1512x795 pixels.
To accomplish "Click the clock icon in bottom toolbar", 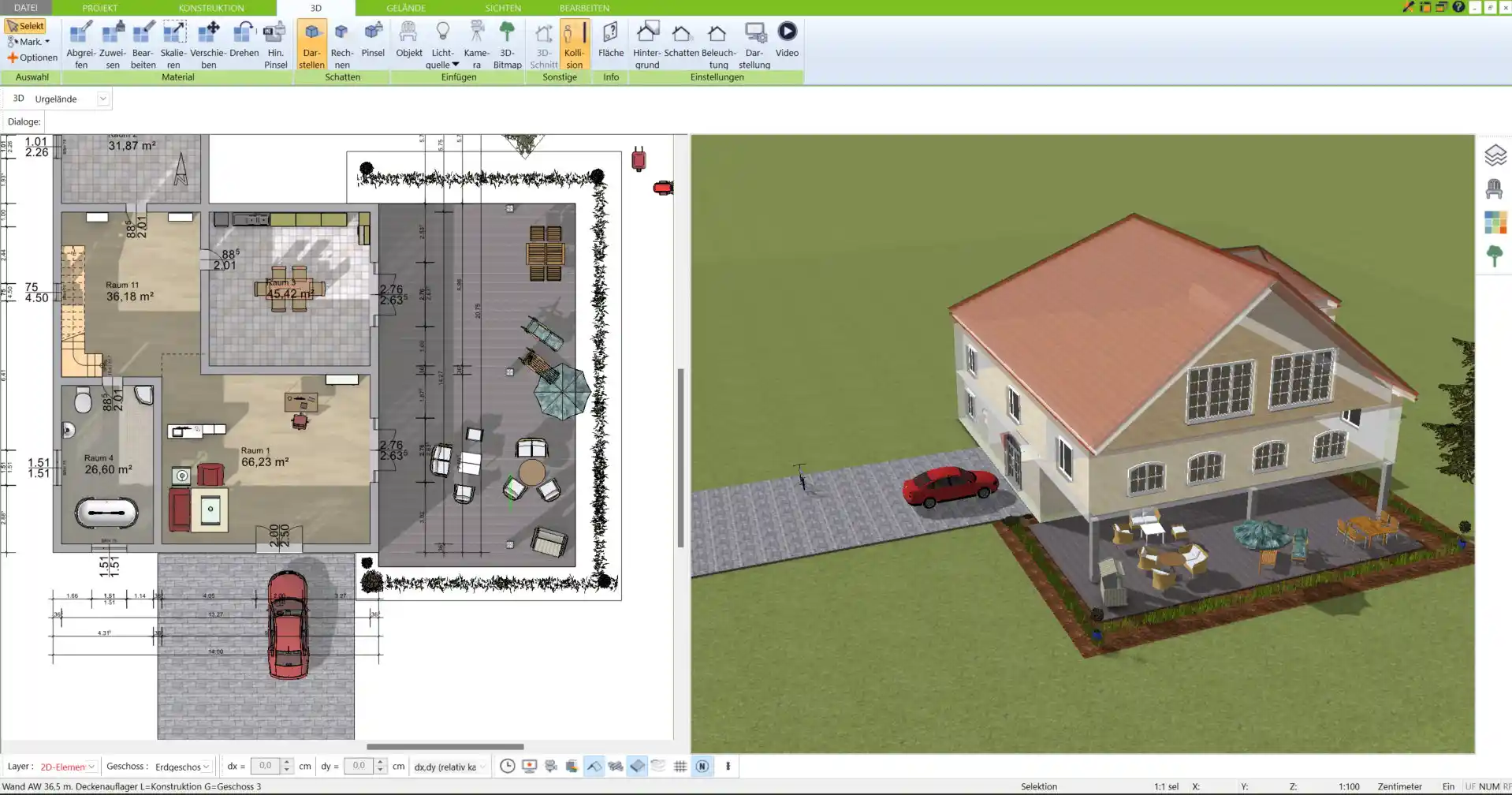I will tap(508, 766).
